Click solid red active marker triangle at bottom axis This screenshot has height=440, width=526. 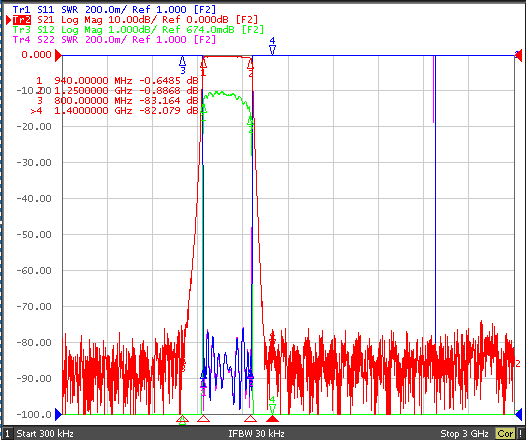pyautogui.click(x=272, y=419)
